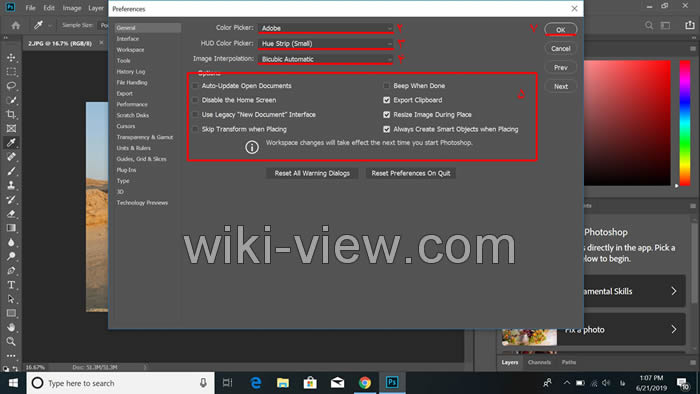
Task: Select the Blur tool
Action: pyautogui.click(x=11, y=242)
